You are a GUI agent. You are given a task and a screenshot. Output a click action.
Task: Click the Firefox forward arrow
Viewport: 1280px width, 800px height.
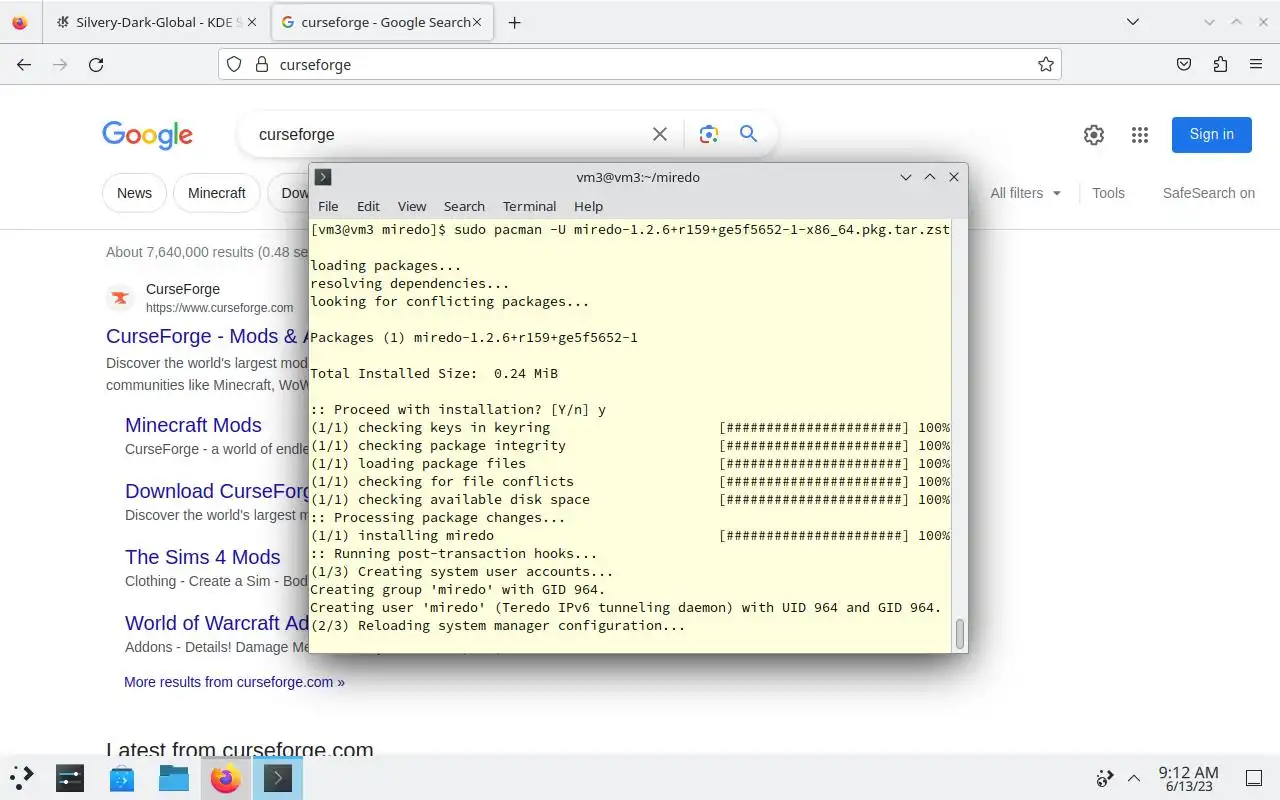click(x=60, y=64)
